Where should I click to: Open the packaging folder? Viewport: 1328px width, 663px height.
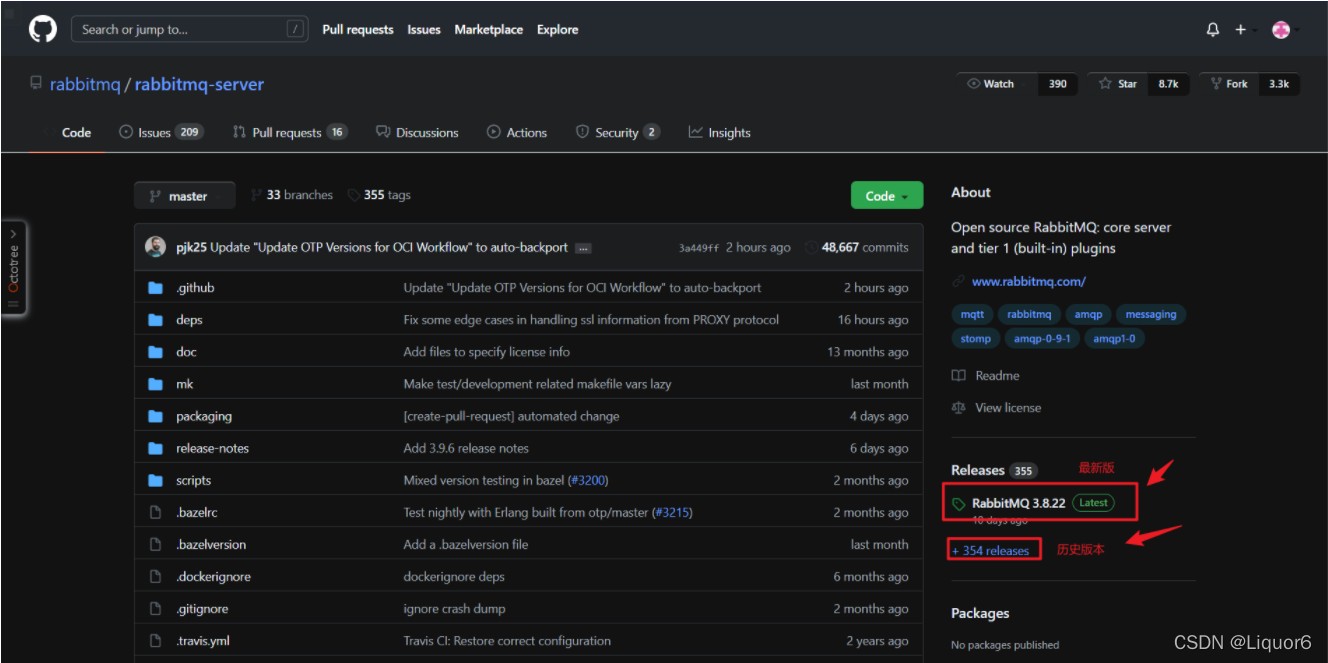coord(204,416)
